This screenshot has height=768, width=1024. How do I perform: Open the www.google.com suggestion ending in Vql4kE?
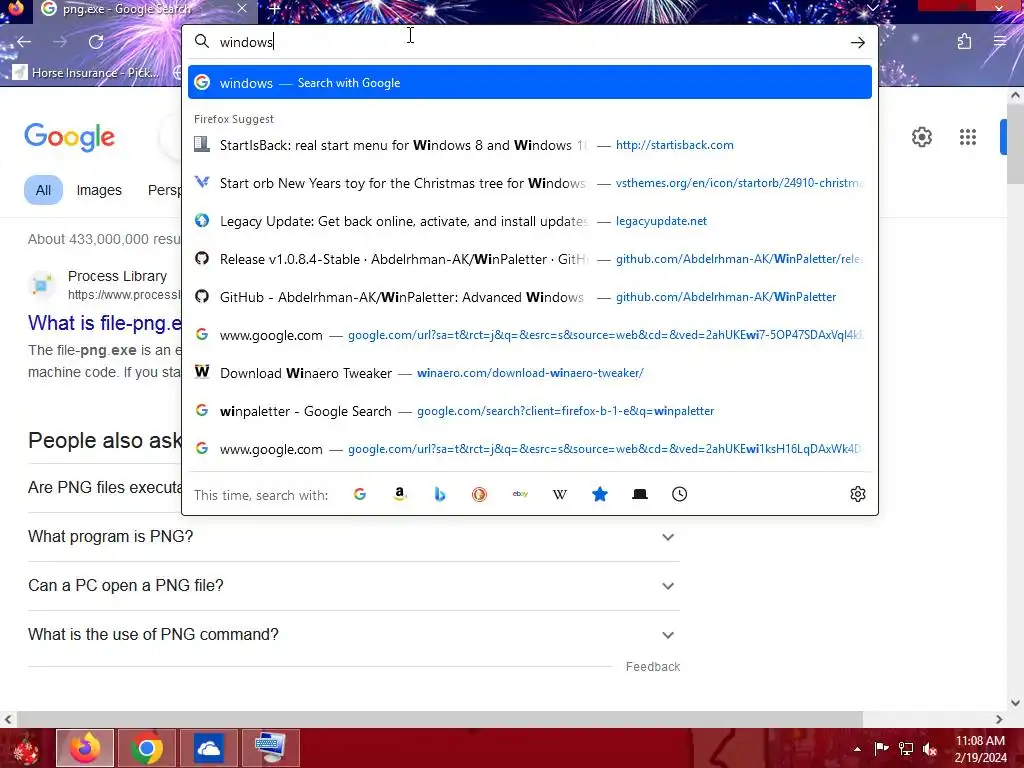pyautogui.click(x=530, y=335)
